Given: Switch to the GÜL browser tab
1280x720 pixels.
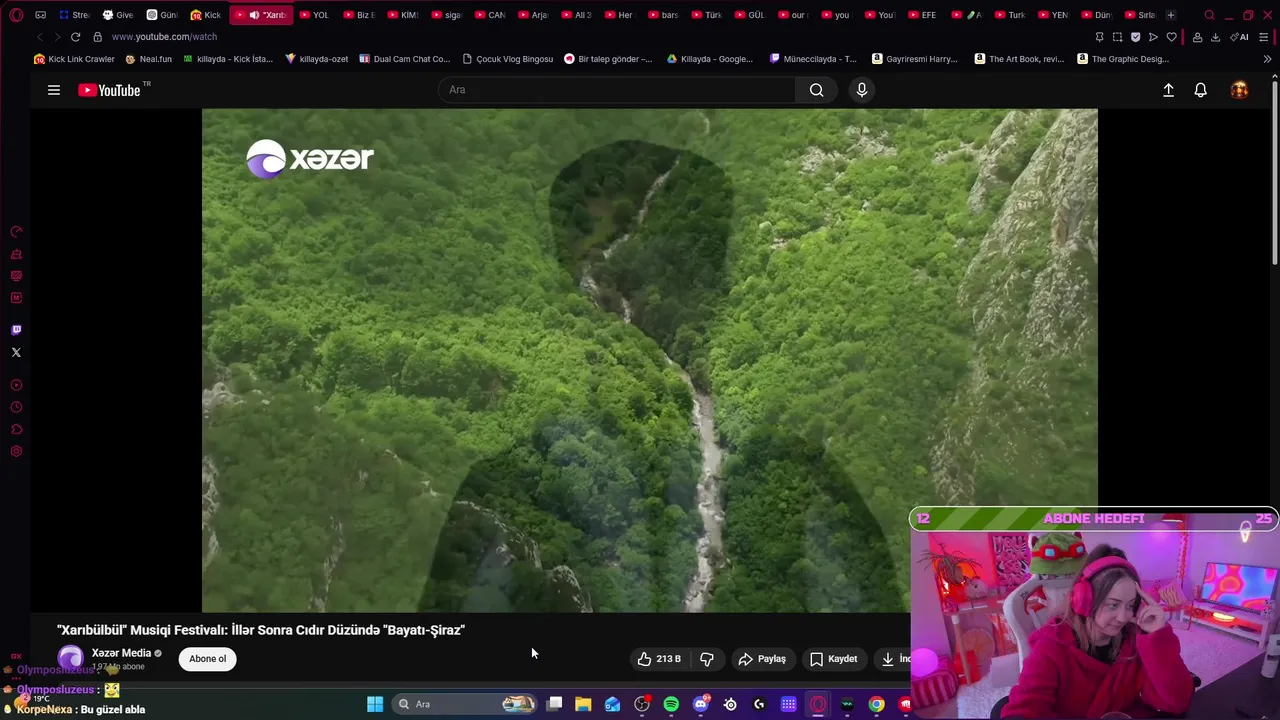Looking at the screenshot, I should [749, 15].
